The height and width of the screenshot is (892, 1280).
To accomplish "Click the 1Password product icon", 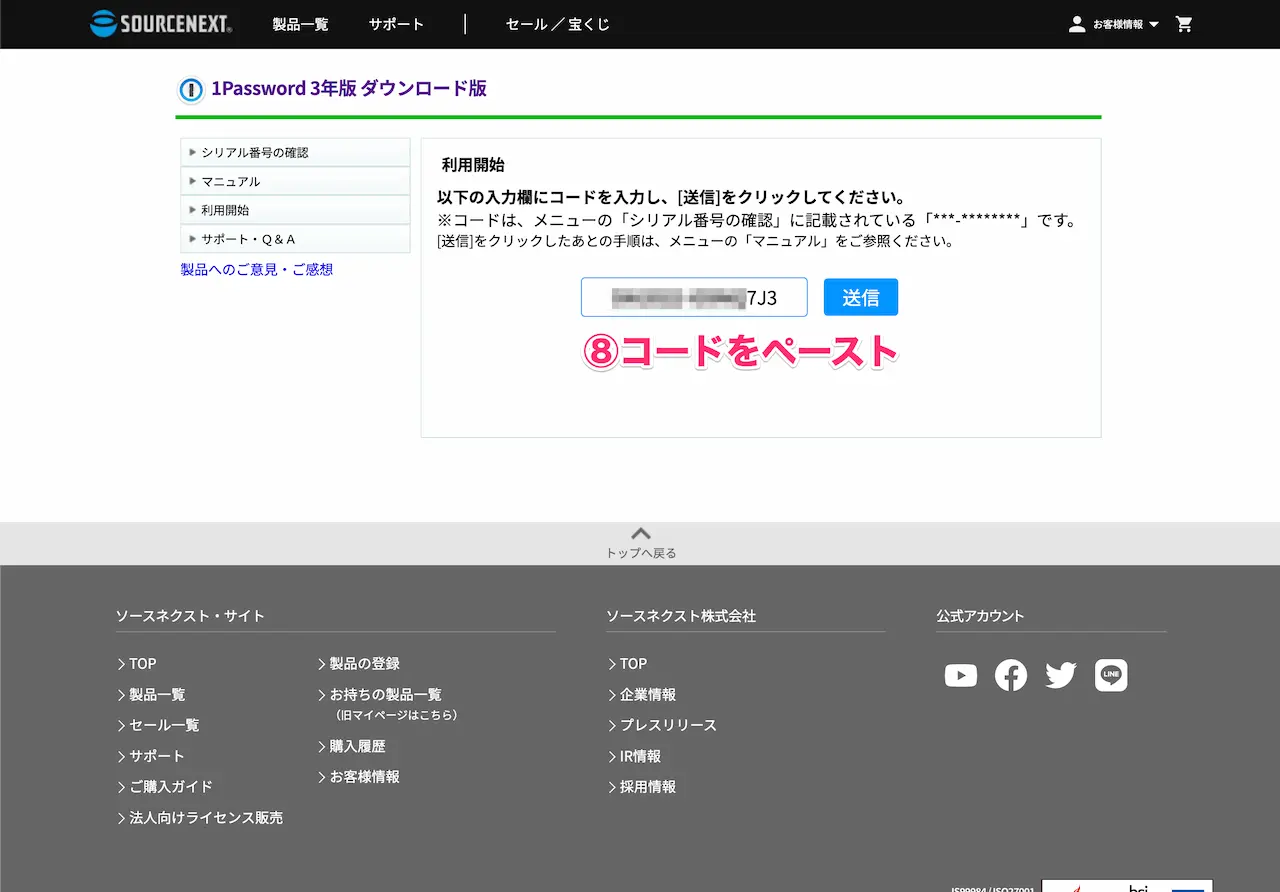I will click(x=191, y=90).
